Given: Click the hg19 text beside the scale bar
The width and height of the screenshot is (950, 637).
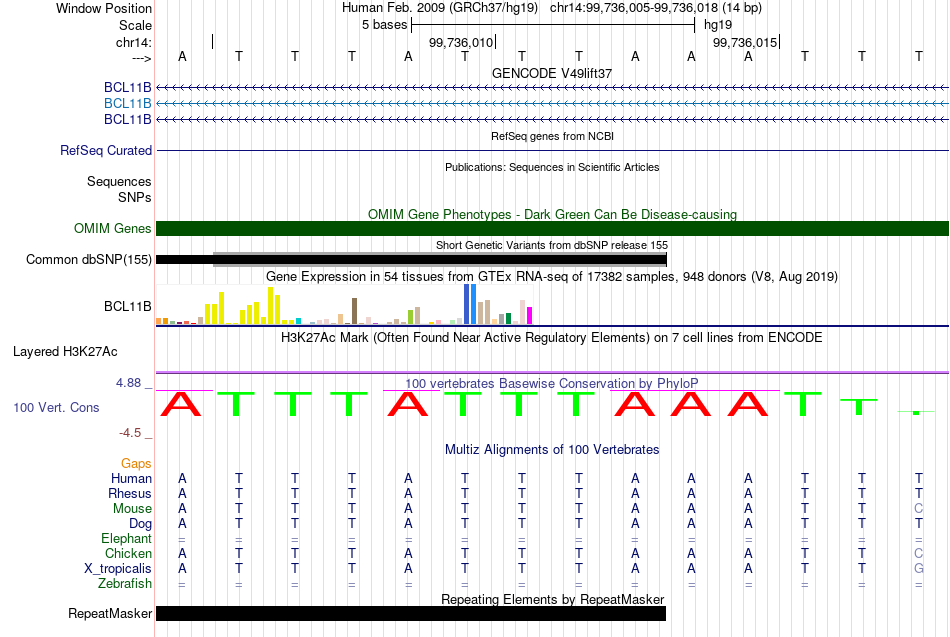Looking at the screenshot, I should [718, 25].
